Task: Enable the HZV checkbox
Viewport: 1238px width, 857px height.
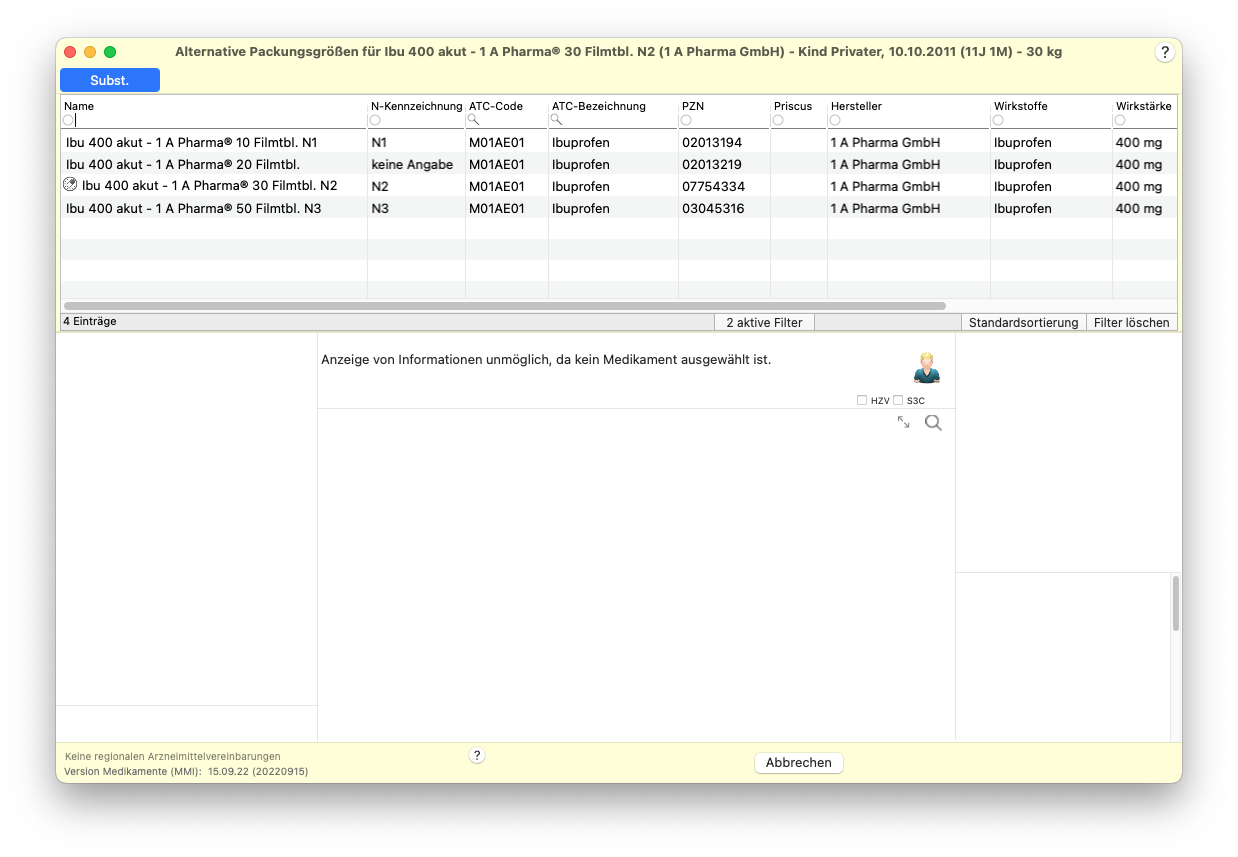Action: [x=862, y=400]
